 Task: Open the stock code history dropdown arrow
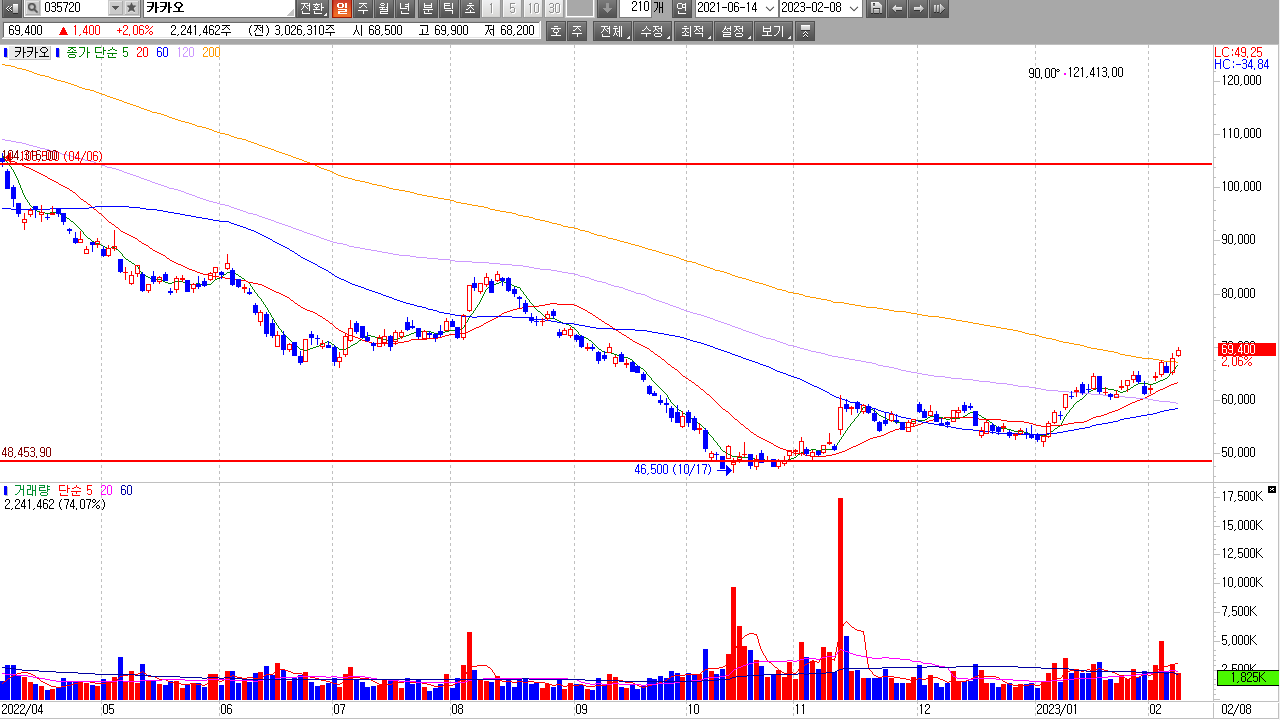click(114, 8)
